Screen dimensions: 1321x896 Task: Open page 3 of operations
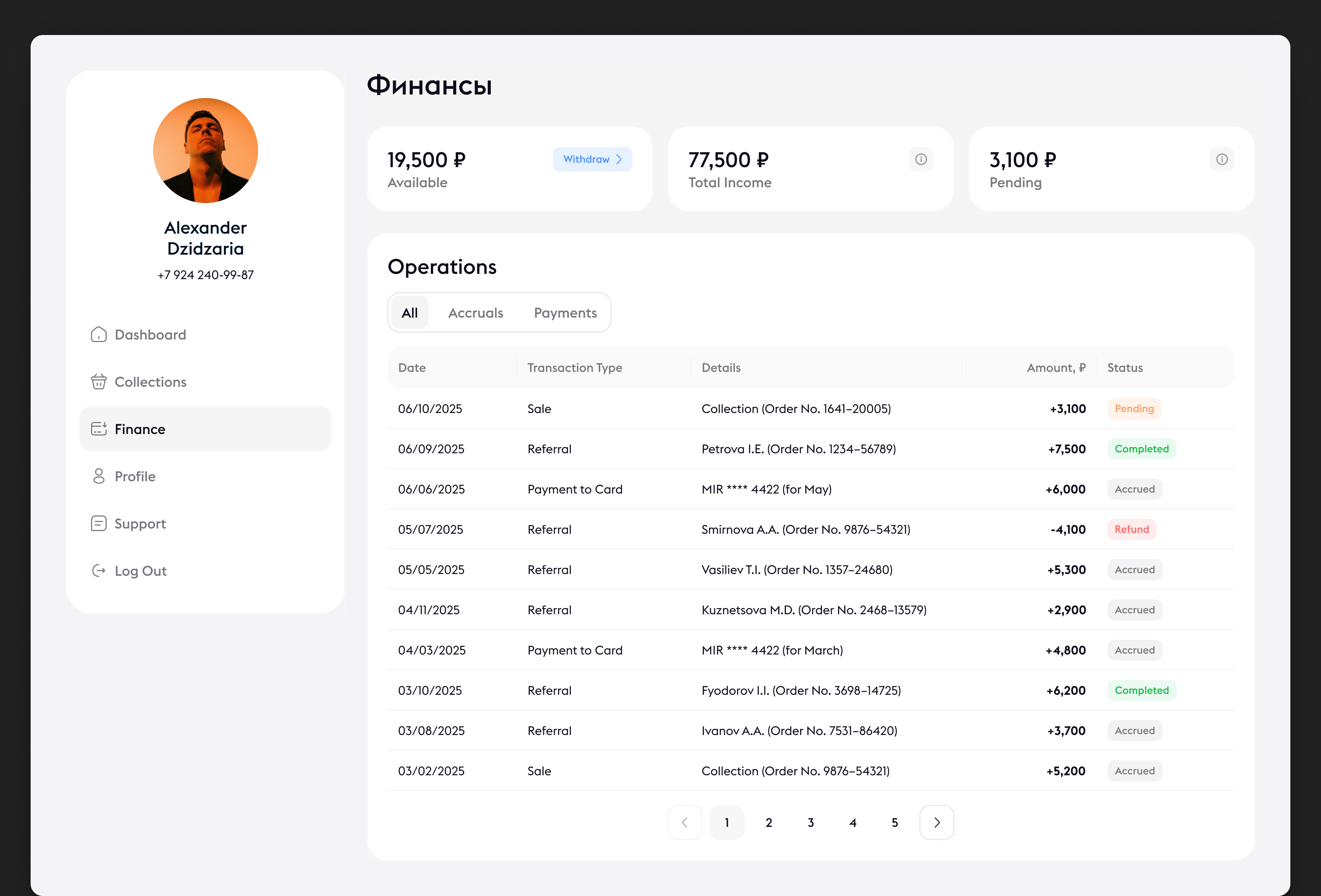click(811, 822)
